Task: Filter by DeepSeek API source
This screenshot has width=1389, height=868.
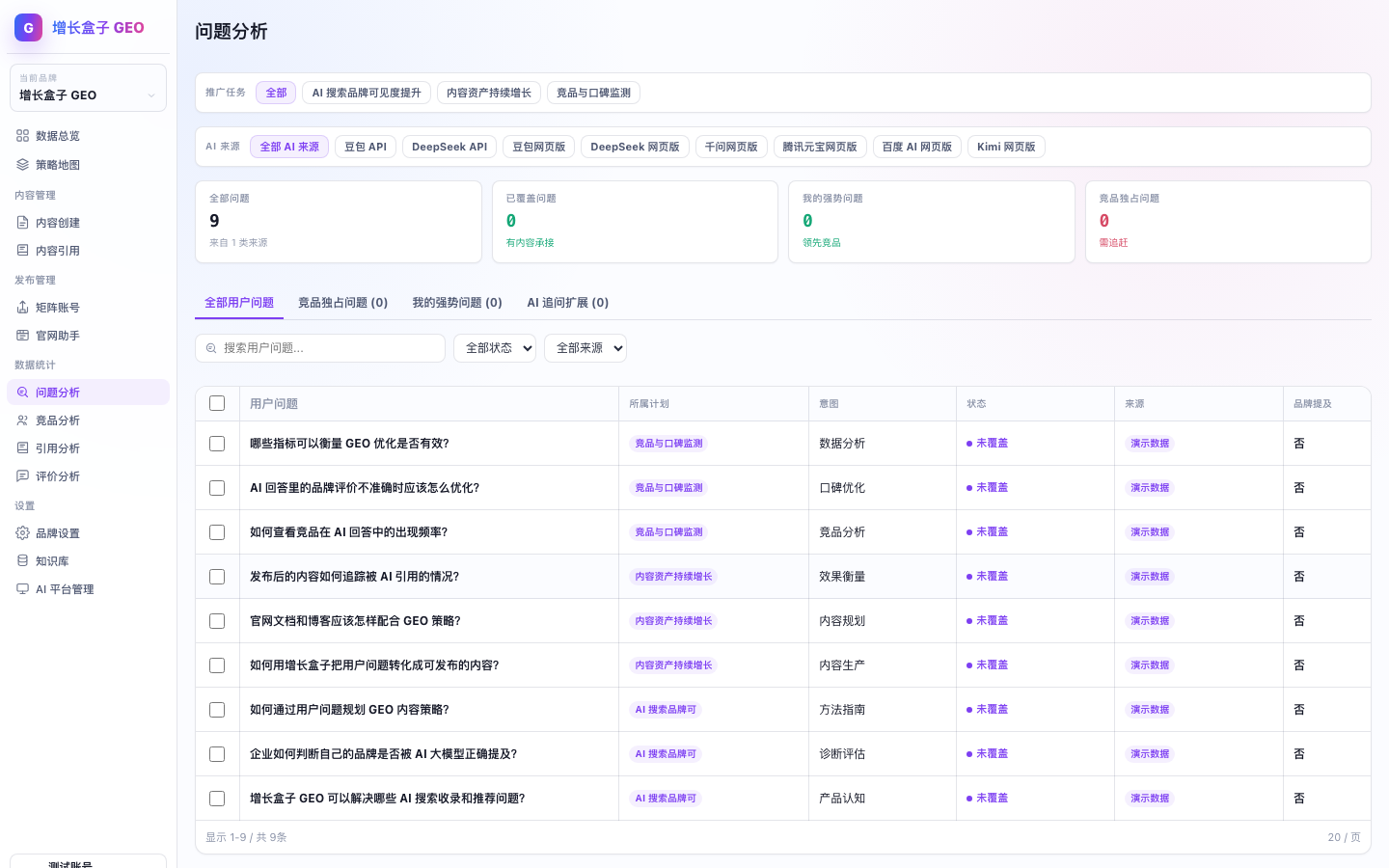Action: pos(449,147)
